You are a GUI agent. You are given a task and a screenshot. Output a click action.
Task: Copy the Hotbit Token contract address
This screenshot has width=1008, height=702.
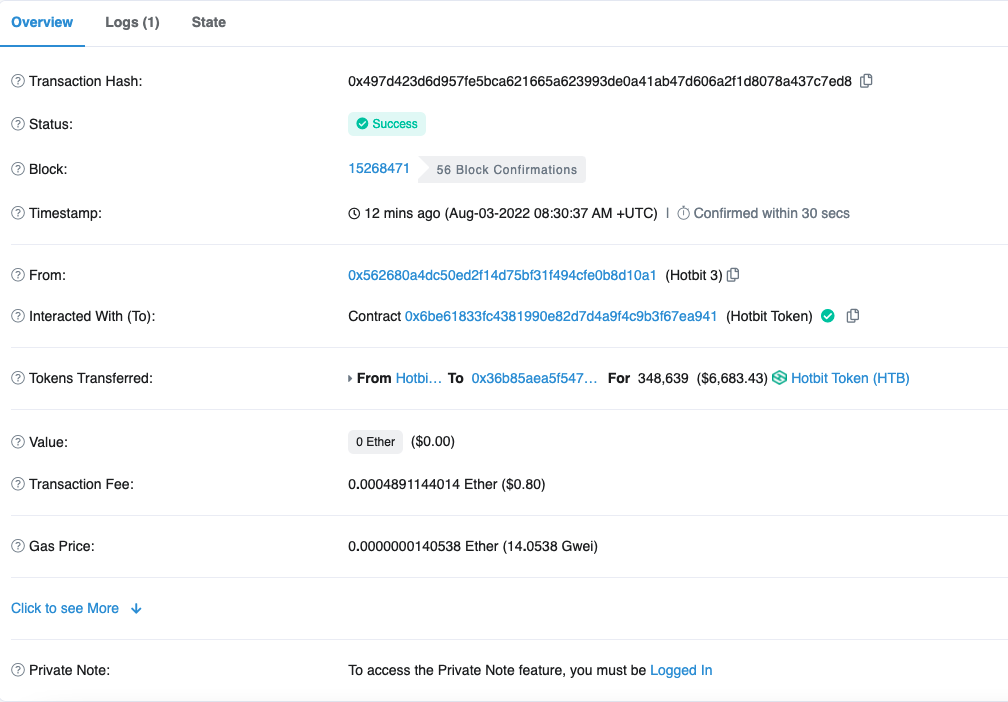[852, 315]
